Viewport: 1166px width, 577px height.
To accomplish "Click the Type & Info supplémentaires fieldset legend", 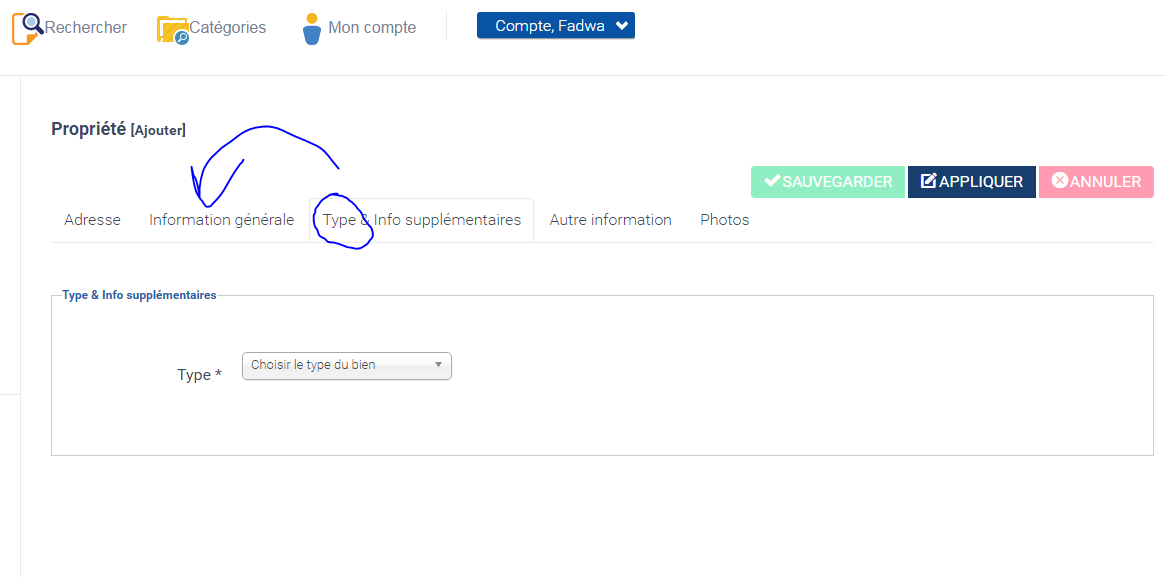I will (139, 295).
